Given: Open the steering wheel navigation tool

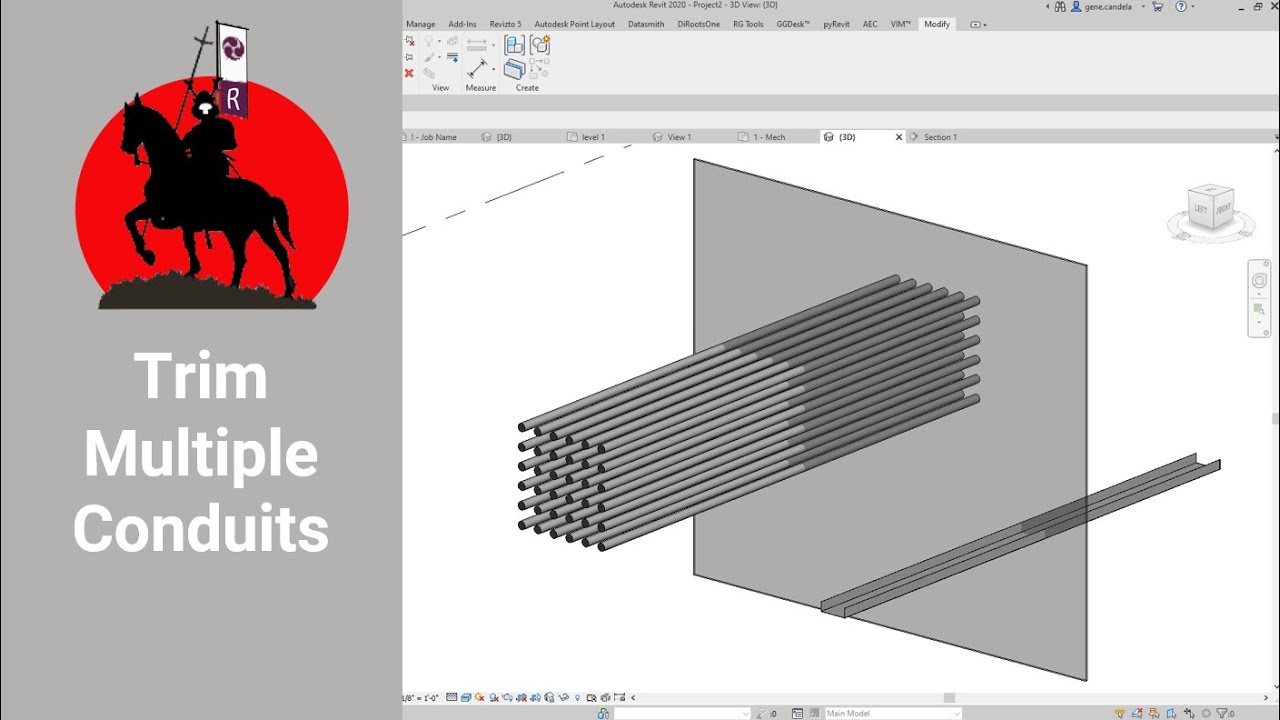Looking at the screenshot, I should point(1259,281).
